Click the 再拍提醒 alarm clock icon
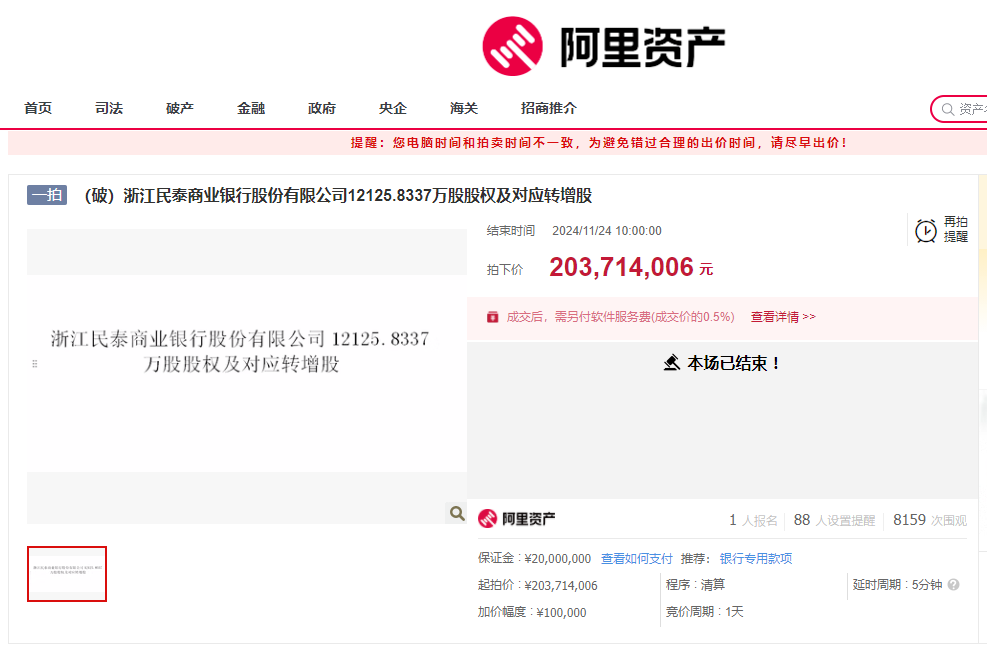The height and width of the screenshot is (656, 987). (925, 230)
